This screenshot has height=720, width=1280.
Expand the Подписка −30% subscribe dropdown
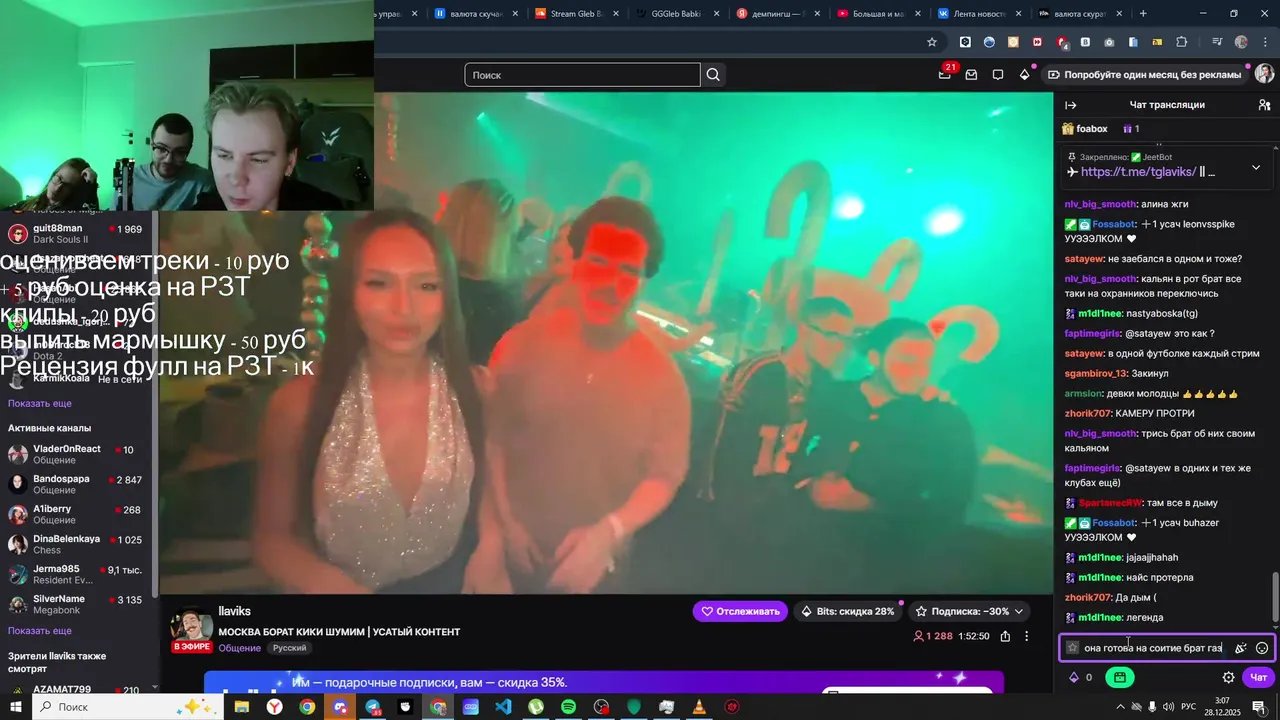pos(970,611)
